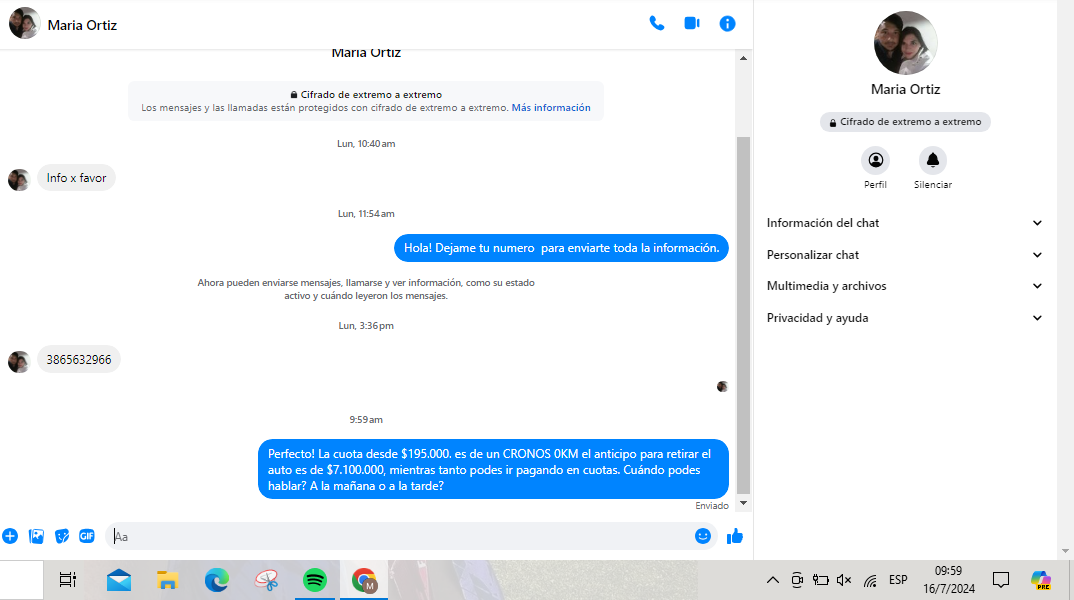The image size is (1074, 600).
Task: Toggle the muted speaker volume in tray
Action: coord(844,580)
